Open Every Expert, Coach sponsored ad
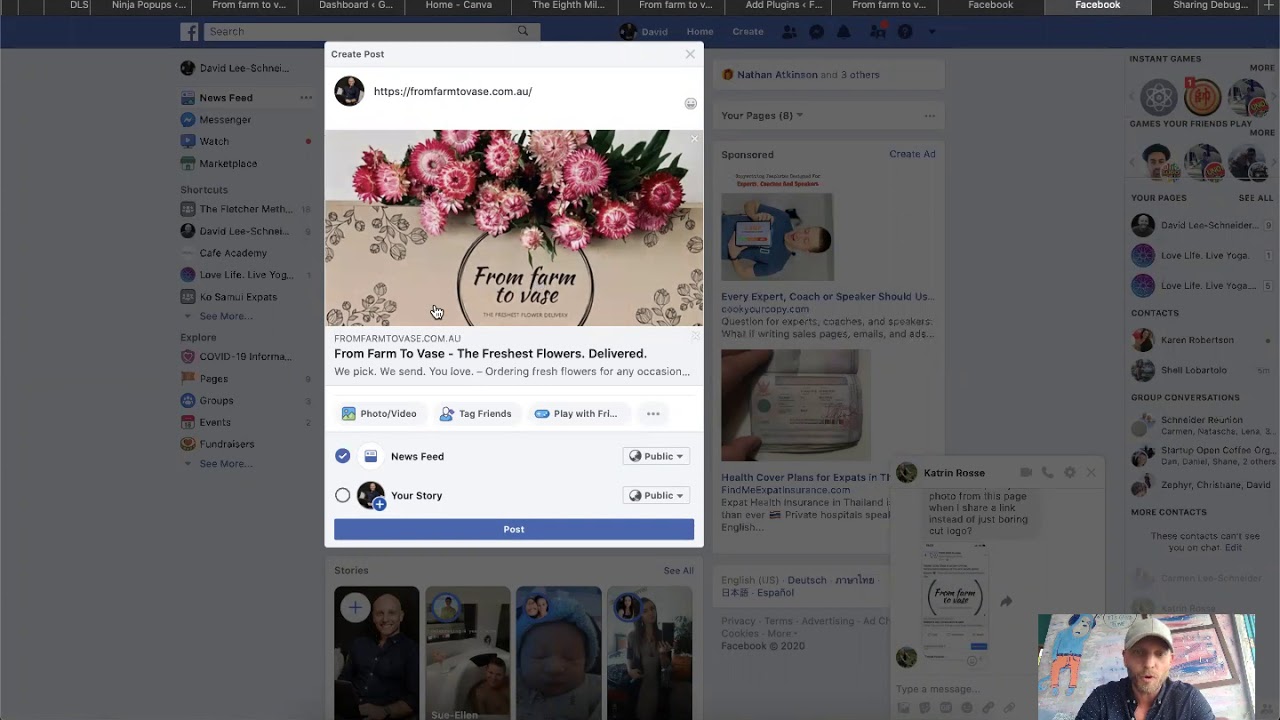 coord(826,297)
